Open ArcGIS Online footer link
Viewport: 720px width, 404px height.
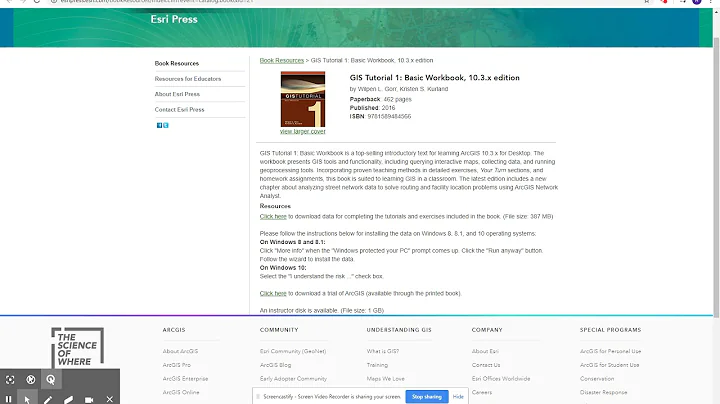click(181, 393)
